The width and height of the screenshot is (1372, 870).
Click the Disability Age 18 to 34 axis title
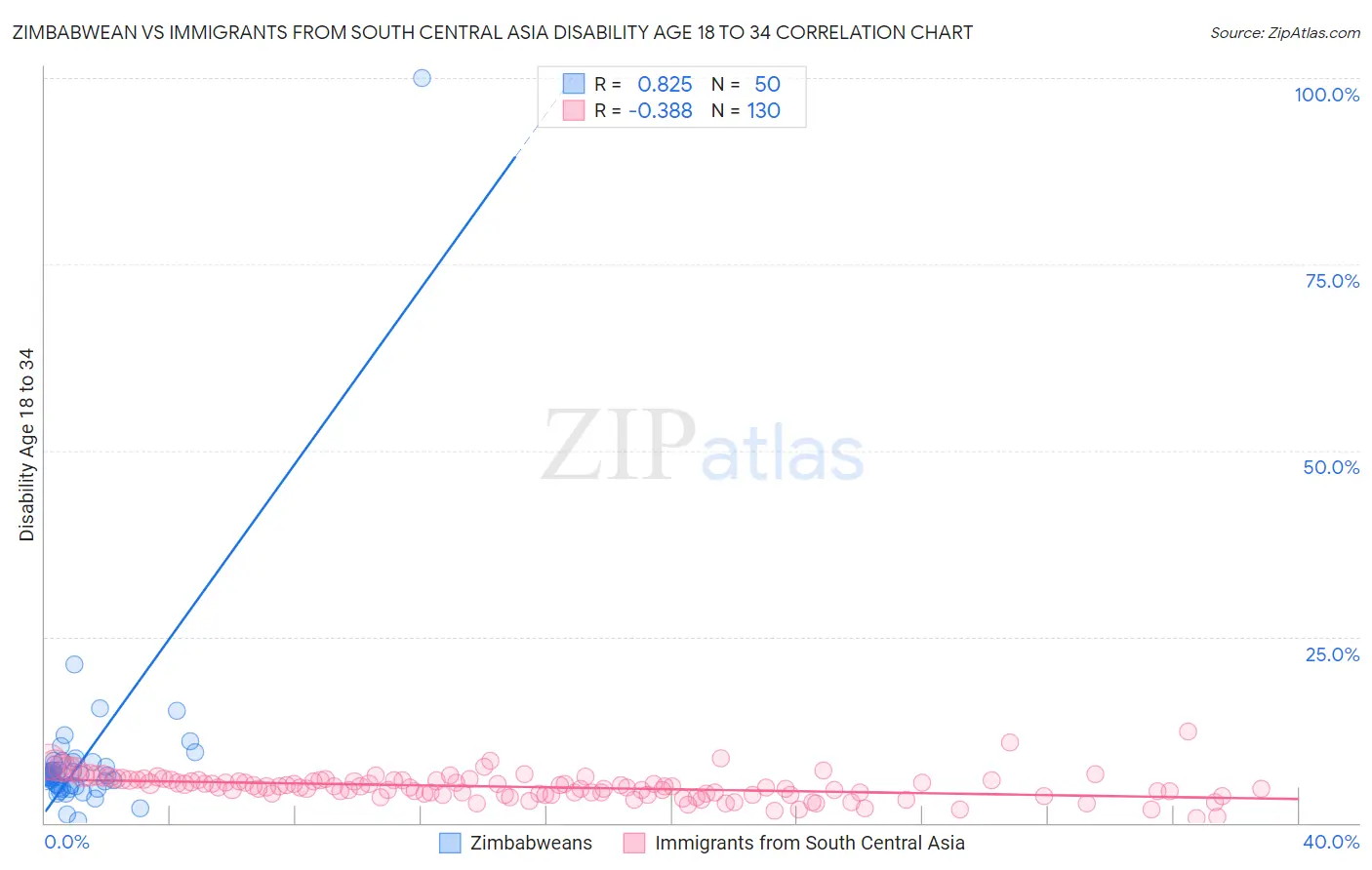tap(26, 445)
